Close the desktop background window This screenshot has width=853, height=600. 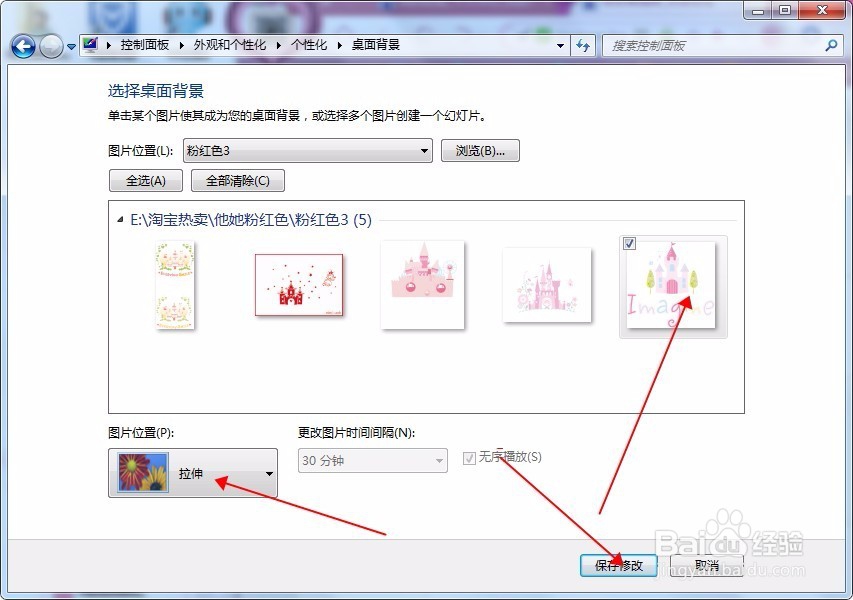tap(821, 10)
